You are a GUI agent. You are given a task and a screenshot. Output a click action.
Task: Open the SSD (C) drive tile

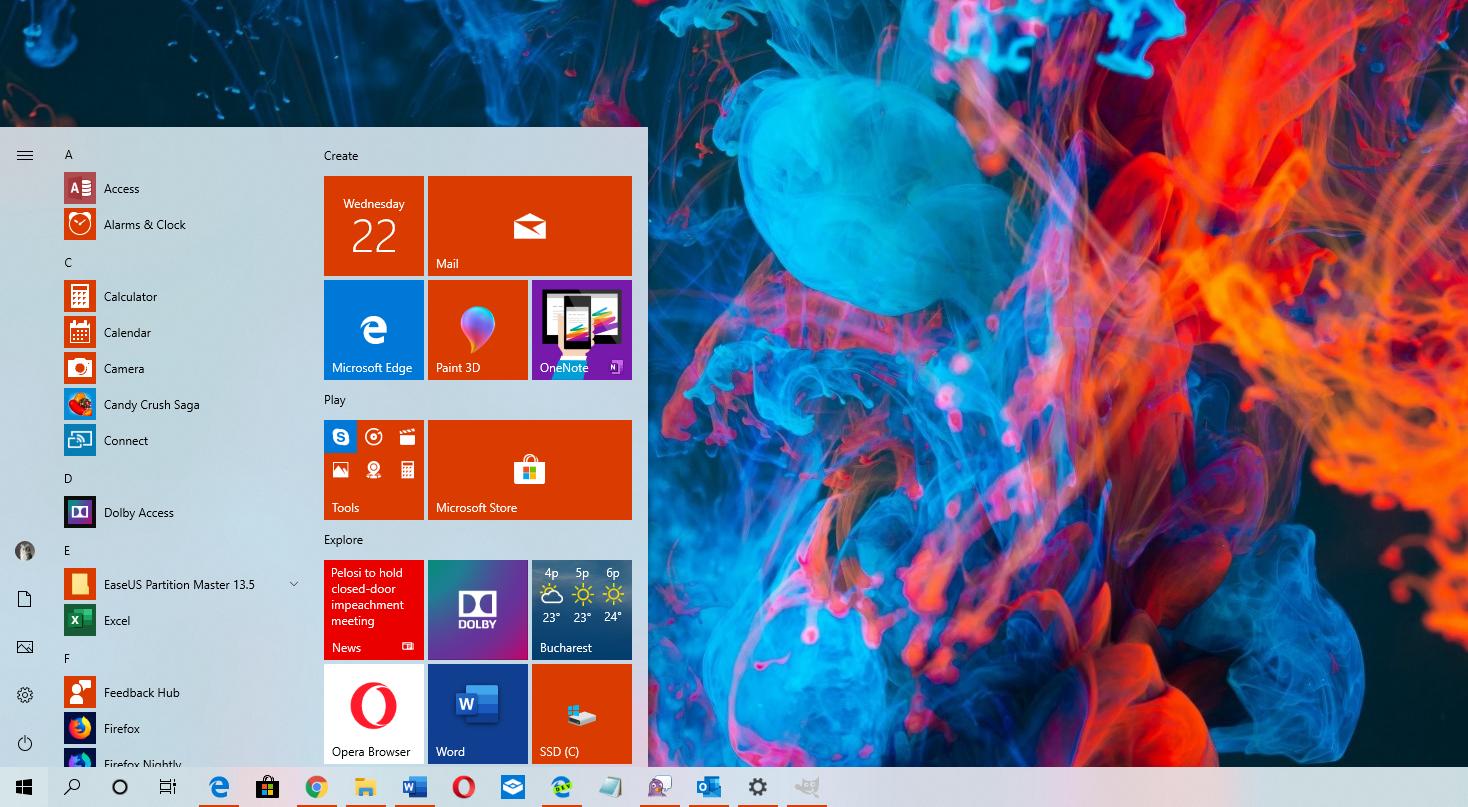click(x=582, y=714)
